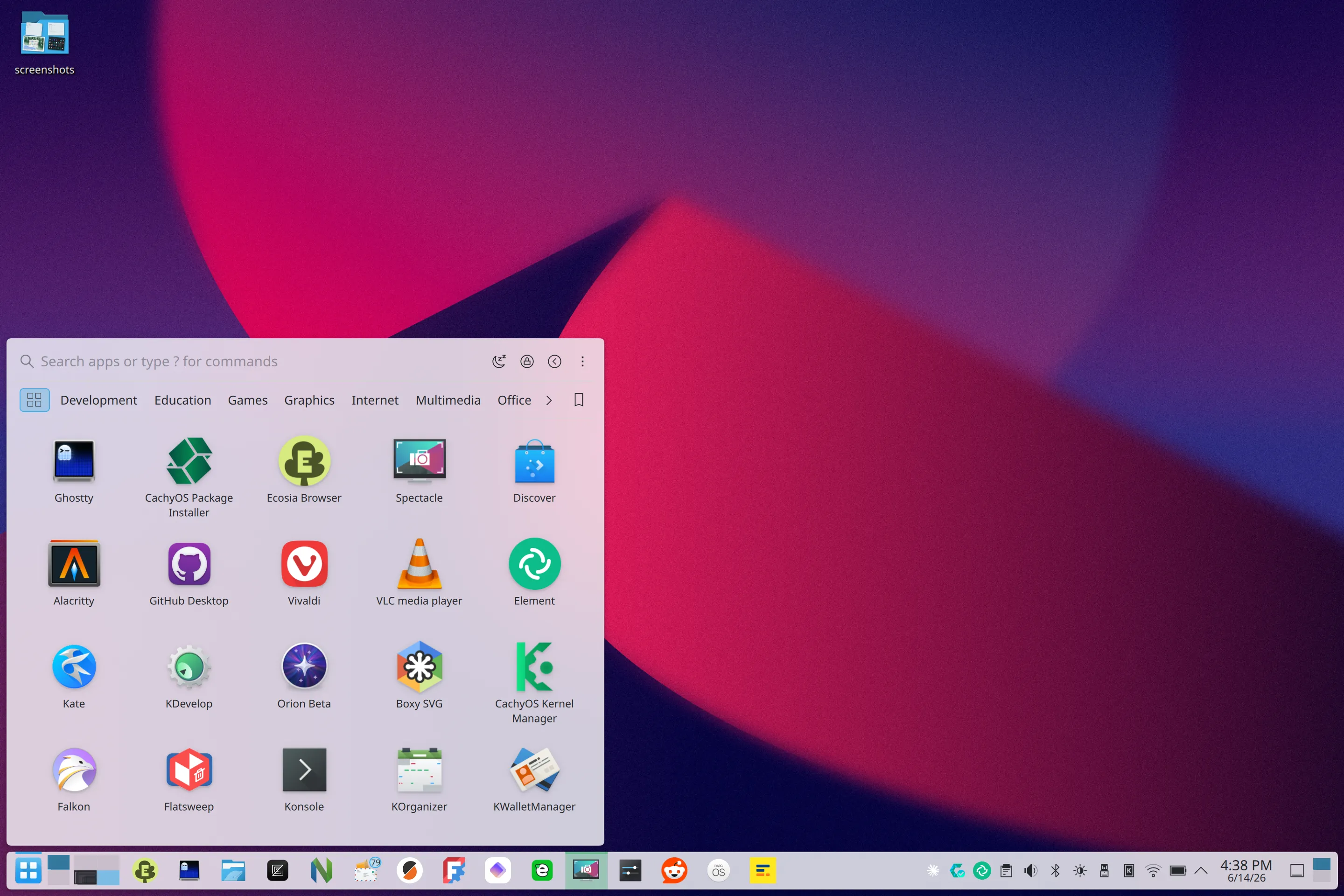Open favorites via the bookmark icon
The width and height of the screenshot is (1344, 896).
[579, 400]
